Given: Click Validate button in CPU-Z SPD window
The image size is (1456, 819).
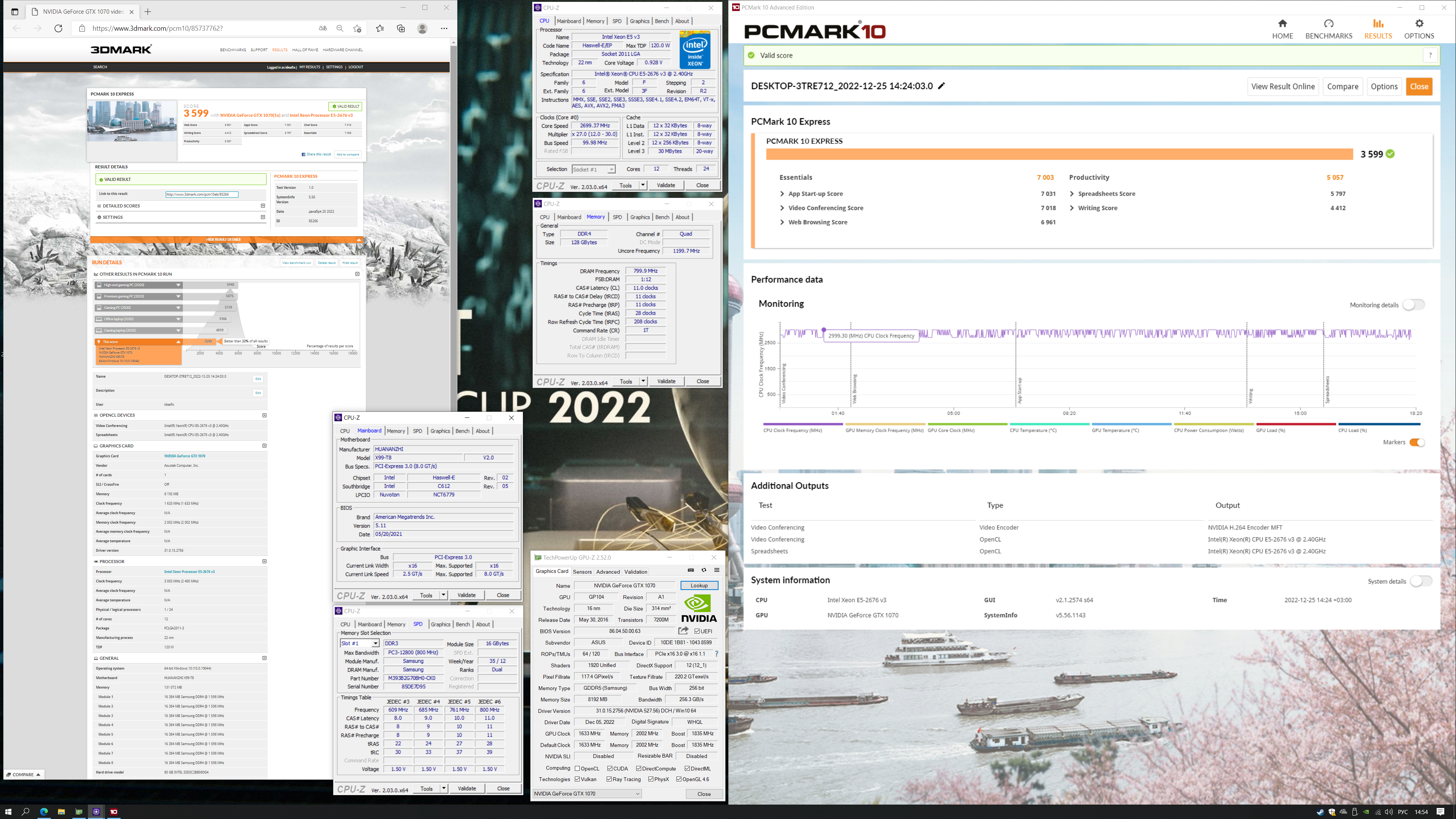Looking at the screenshot, I should click(x=466, y=789).
